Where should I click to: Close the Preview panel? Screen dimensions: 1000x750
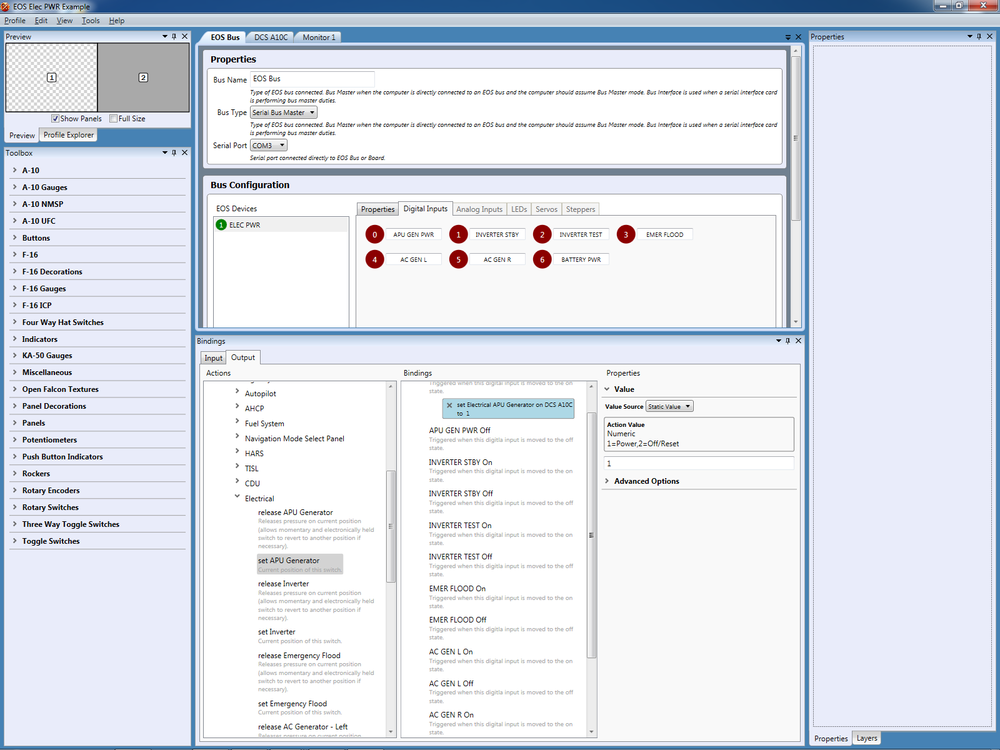[x=185, y=36]
